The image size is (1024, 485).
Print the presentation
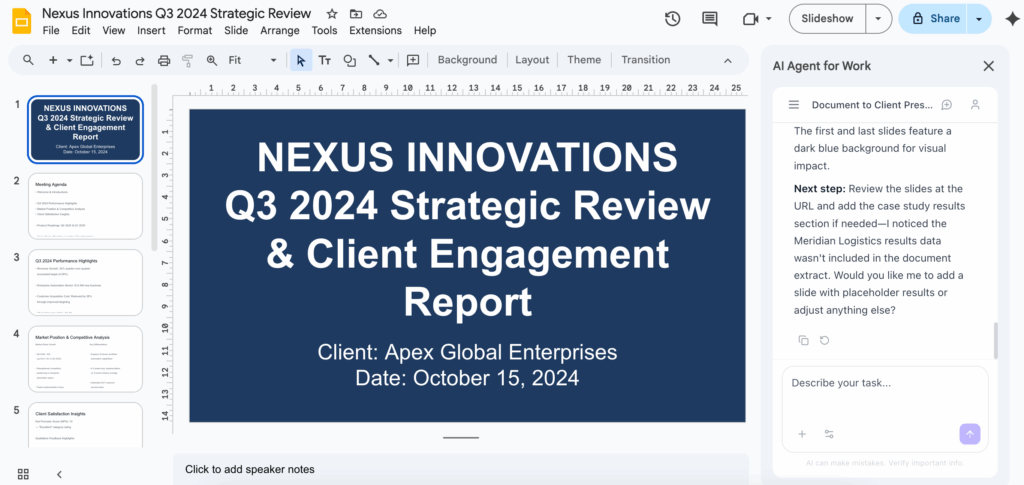tap(164, 60)
